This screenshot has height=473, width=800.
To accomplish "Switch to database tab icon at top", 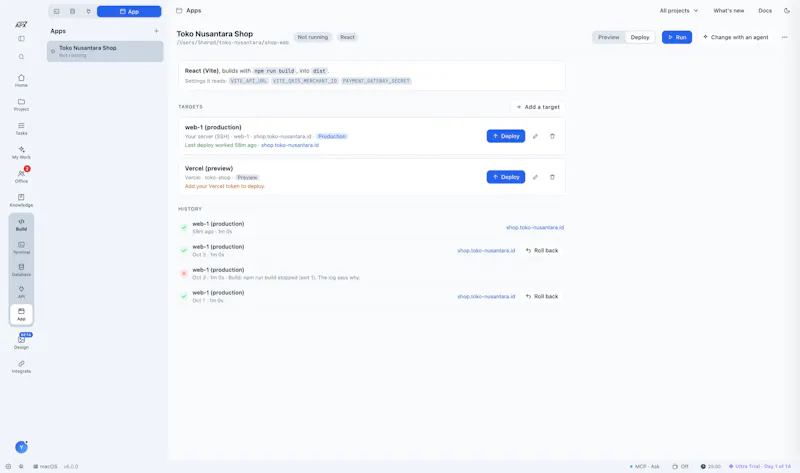I will click(72, 11).
